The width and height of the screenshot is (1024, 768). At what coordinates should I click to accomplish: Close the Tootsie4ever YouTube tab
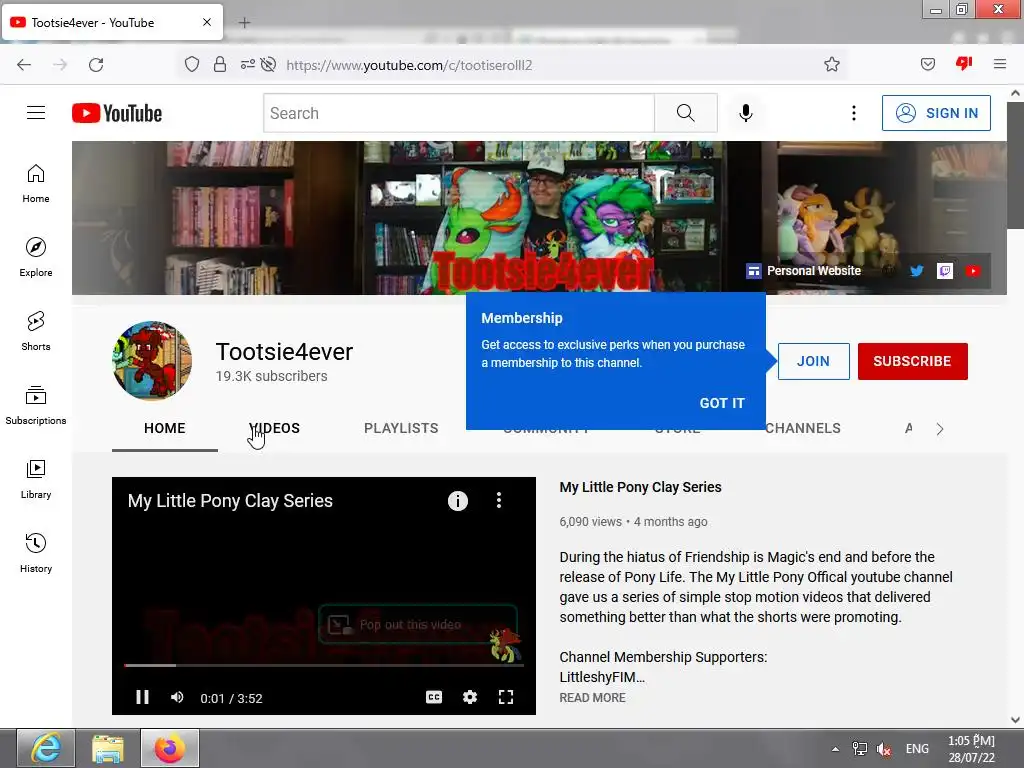(x=207, y=22)
